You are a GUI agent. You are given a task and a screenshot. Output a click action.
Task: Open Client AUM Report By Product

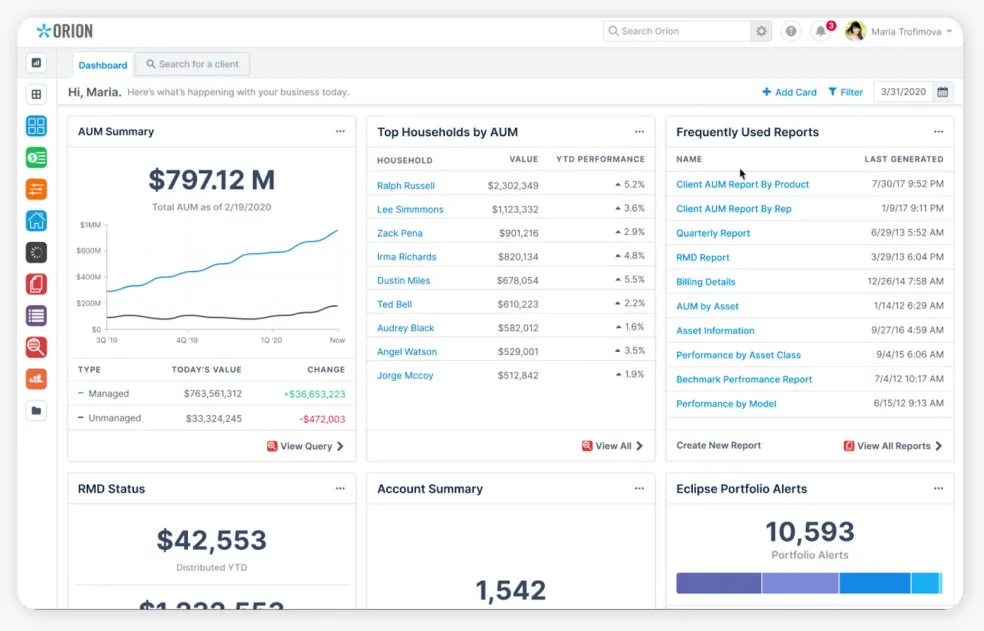coord(742,184)
